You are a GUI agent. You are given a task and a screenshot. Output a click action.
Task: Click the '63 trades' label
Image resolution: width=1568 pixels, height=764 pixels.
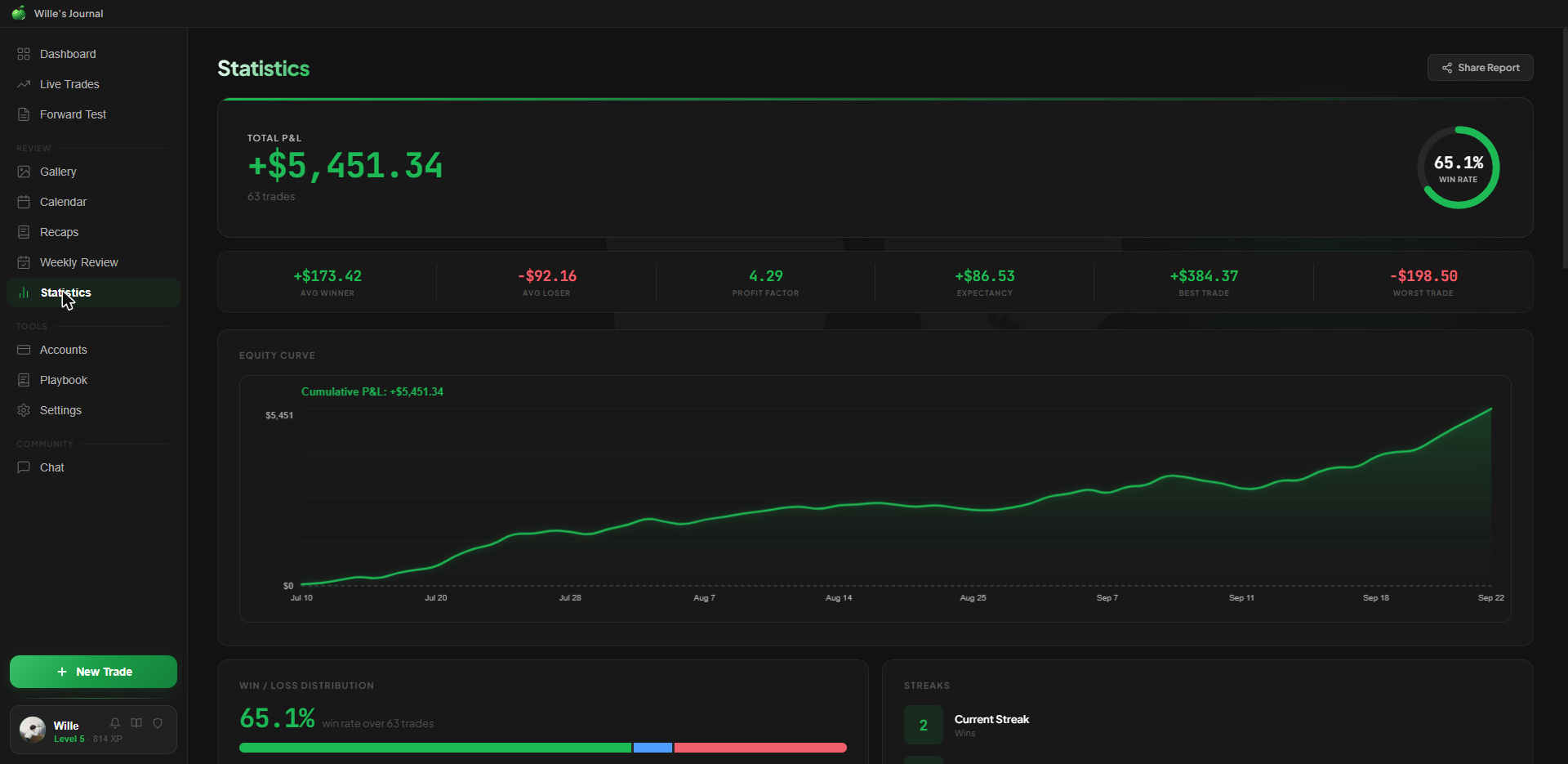point(271,197)
